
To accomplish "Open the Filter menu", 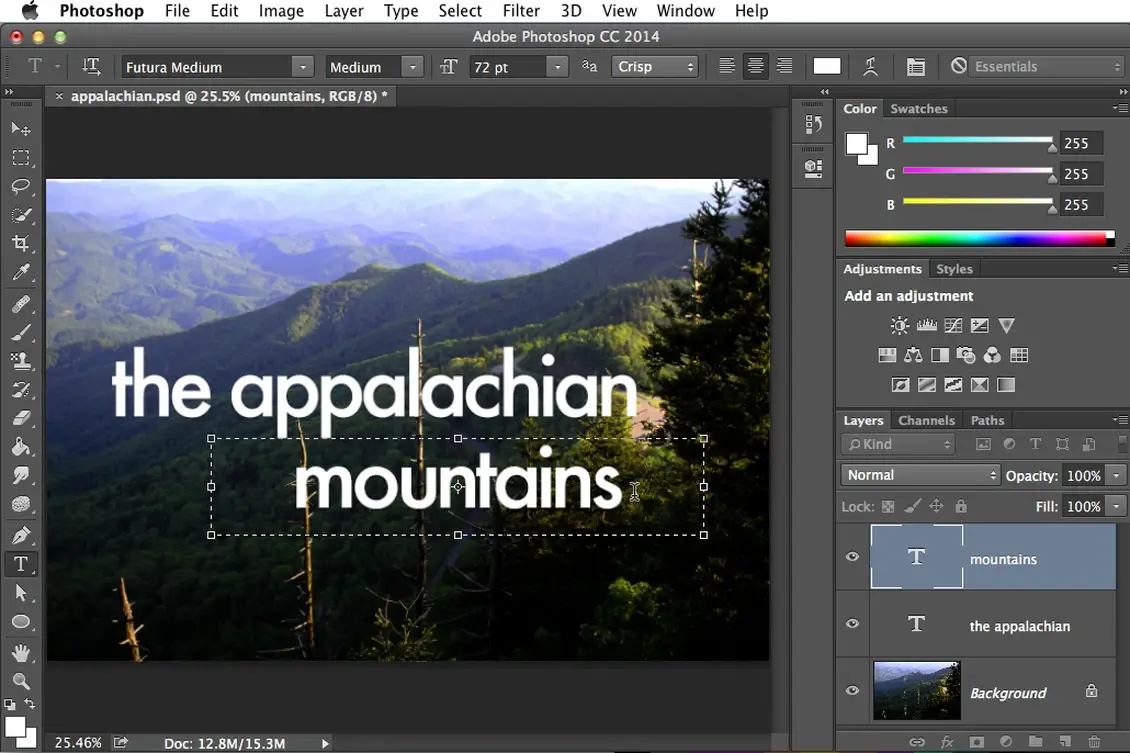I will pos(521,11).
